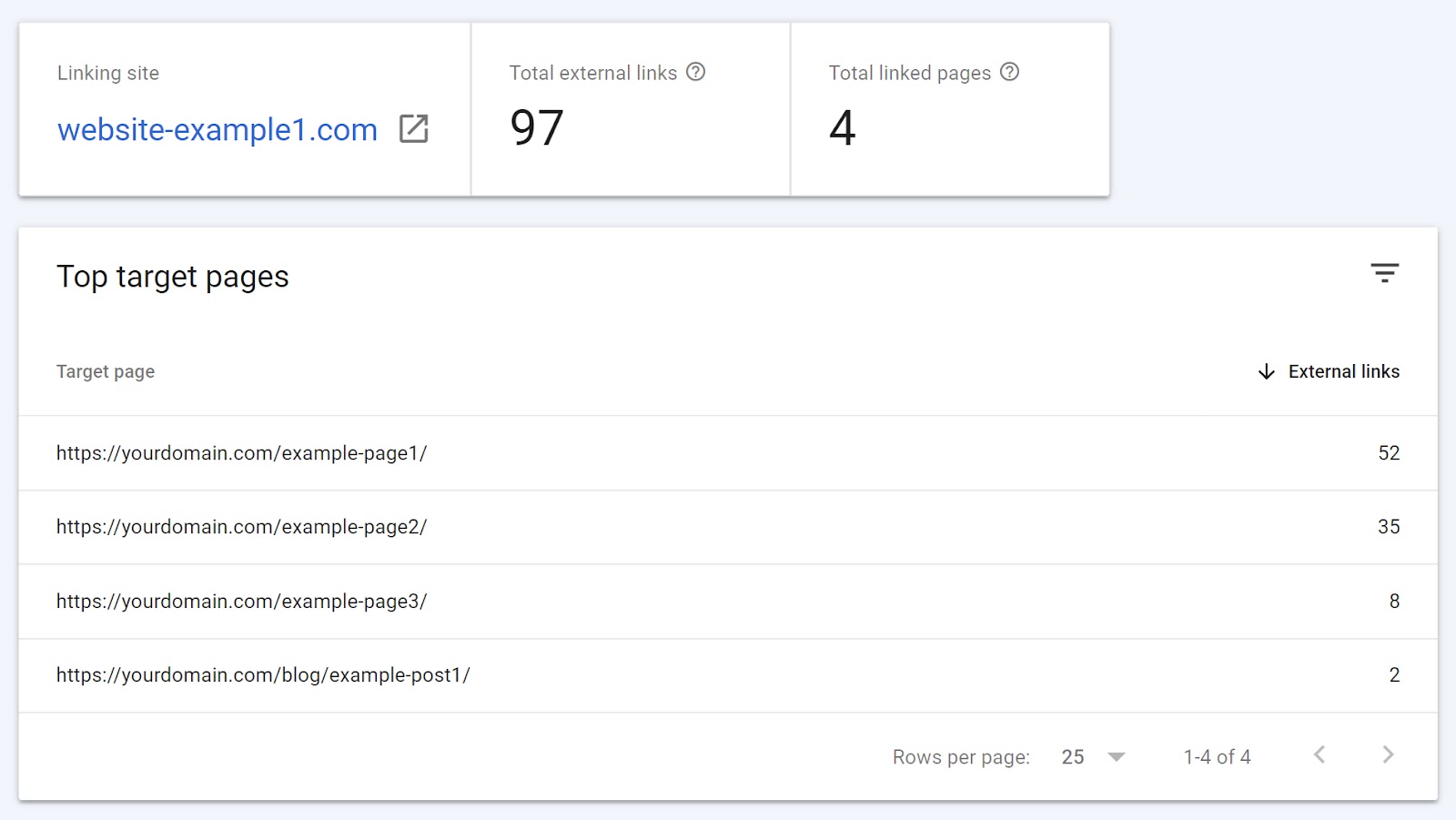Click the Total external links help icon

click(696, 73)
